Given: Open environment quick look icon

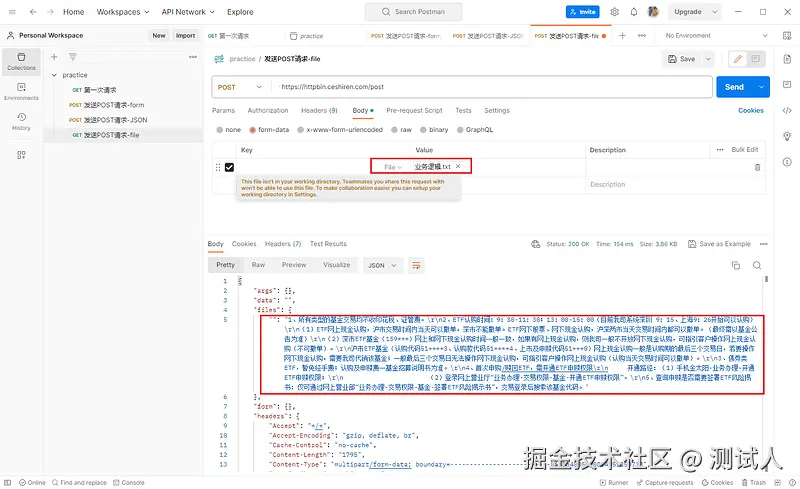Looking at the screenshot, I should coord(787,35).
